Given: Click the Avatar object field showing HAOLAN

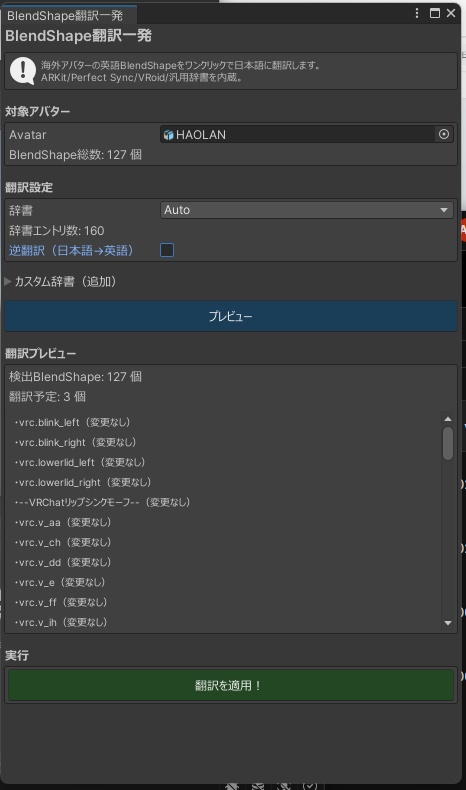Looking at the screenshot, I should (306, 135).
